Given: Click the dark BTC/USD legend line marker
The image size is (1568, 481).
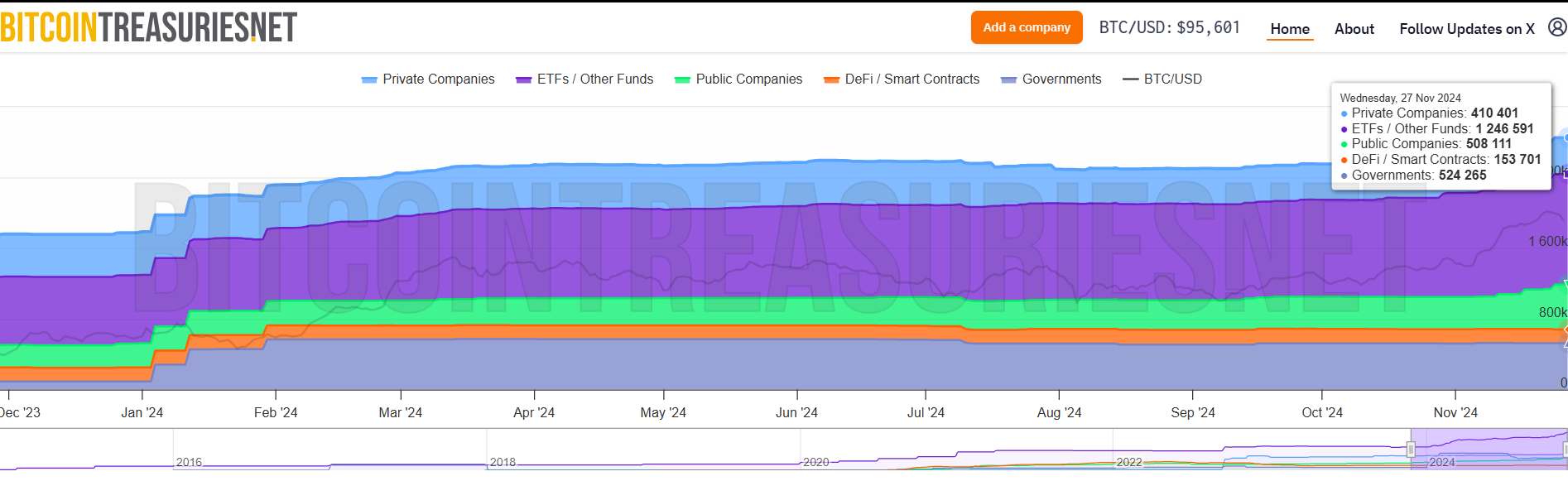Looking at the screenshot, I should click(1130, 79).
